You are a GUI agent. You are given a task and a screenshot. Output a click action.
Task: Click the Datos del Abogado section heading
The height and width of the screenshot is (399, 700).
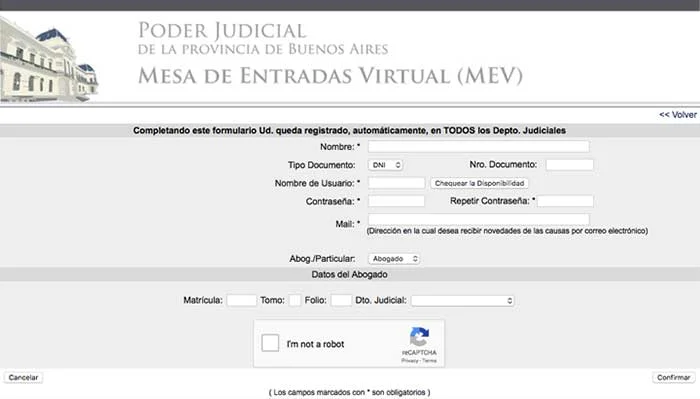(349, 274)
